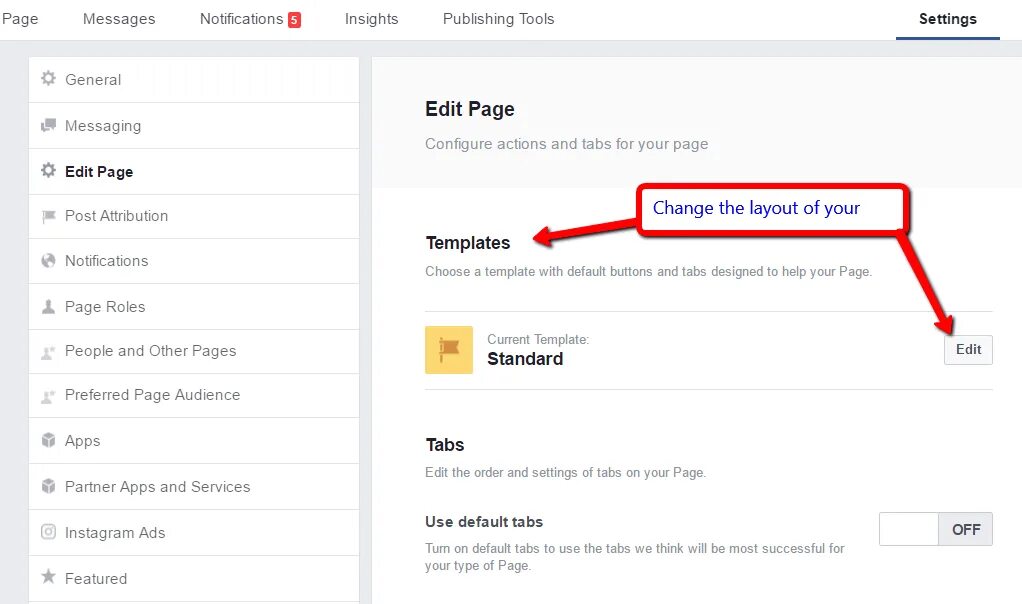Click the yellow Standard template flag thumbnail
Viewport: 1022px width, 604px height.
pos(449,350)
